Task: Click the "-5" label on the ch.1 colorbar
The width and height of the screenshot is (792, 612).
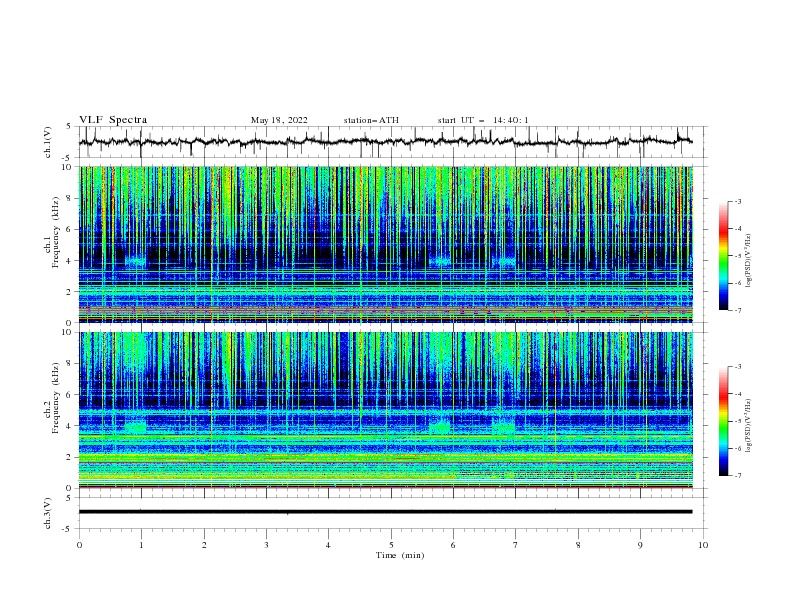Action: pyautogui.click(x=737, y=256)
